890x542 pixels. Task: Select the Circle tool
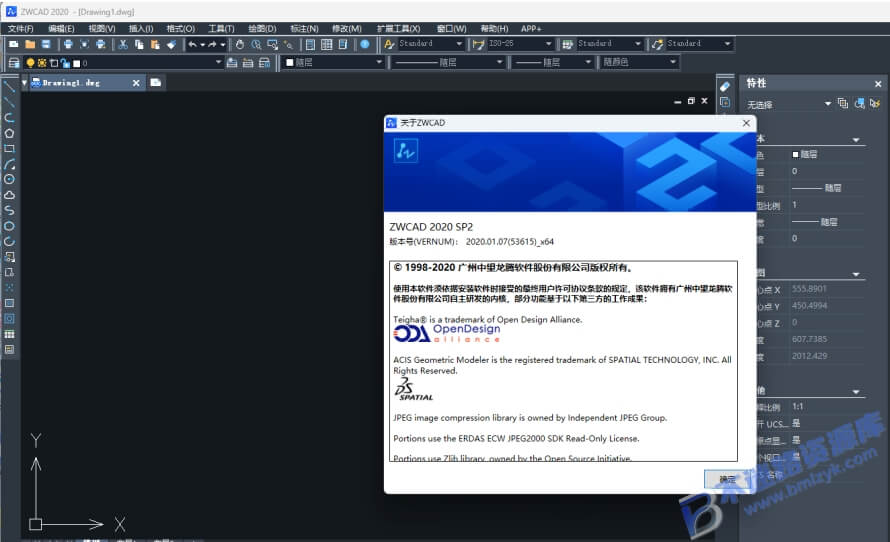pyautogui.click(x=9, y=179)
